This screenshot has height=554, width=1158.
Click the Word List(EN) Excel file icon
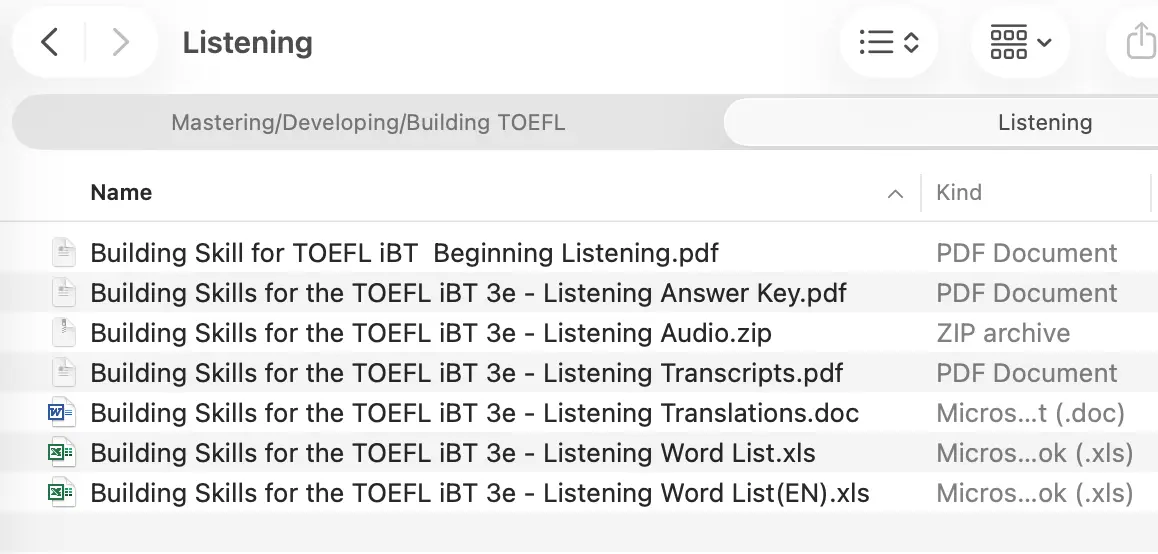click(63, 493)
